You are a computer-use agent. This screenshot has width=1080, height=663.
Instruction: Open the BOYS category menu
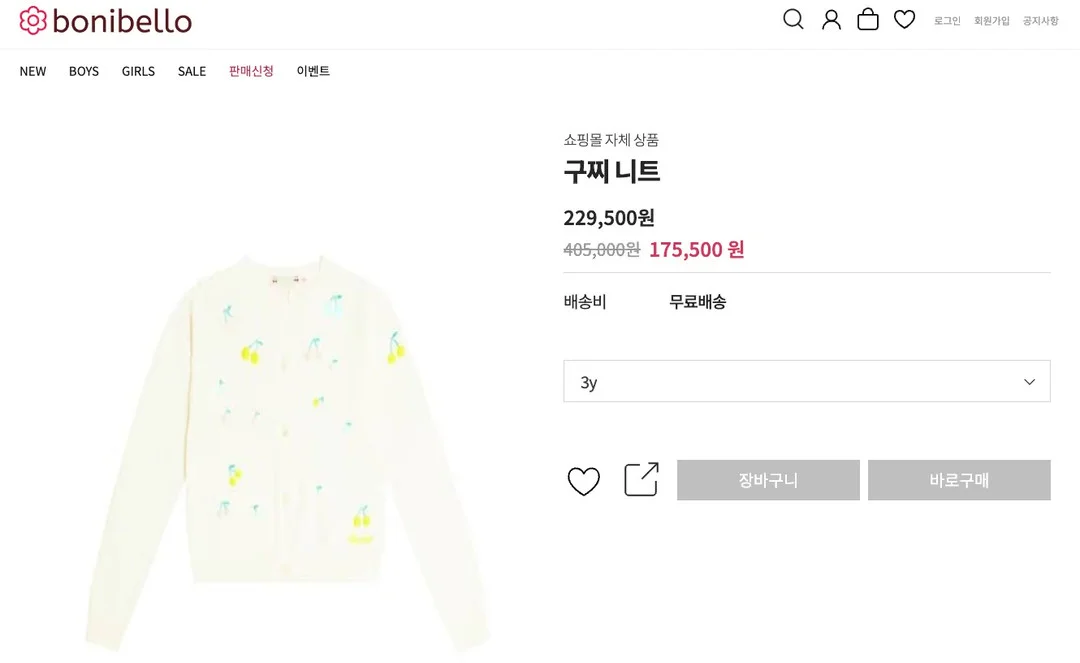(84, 72)
